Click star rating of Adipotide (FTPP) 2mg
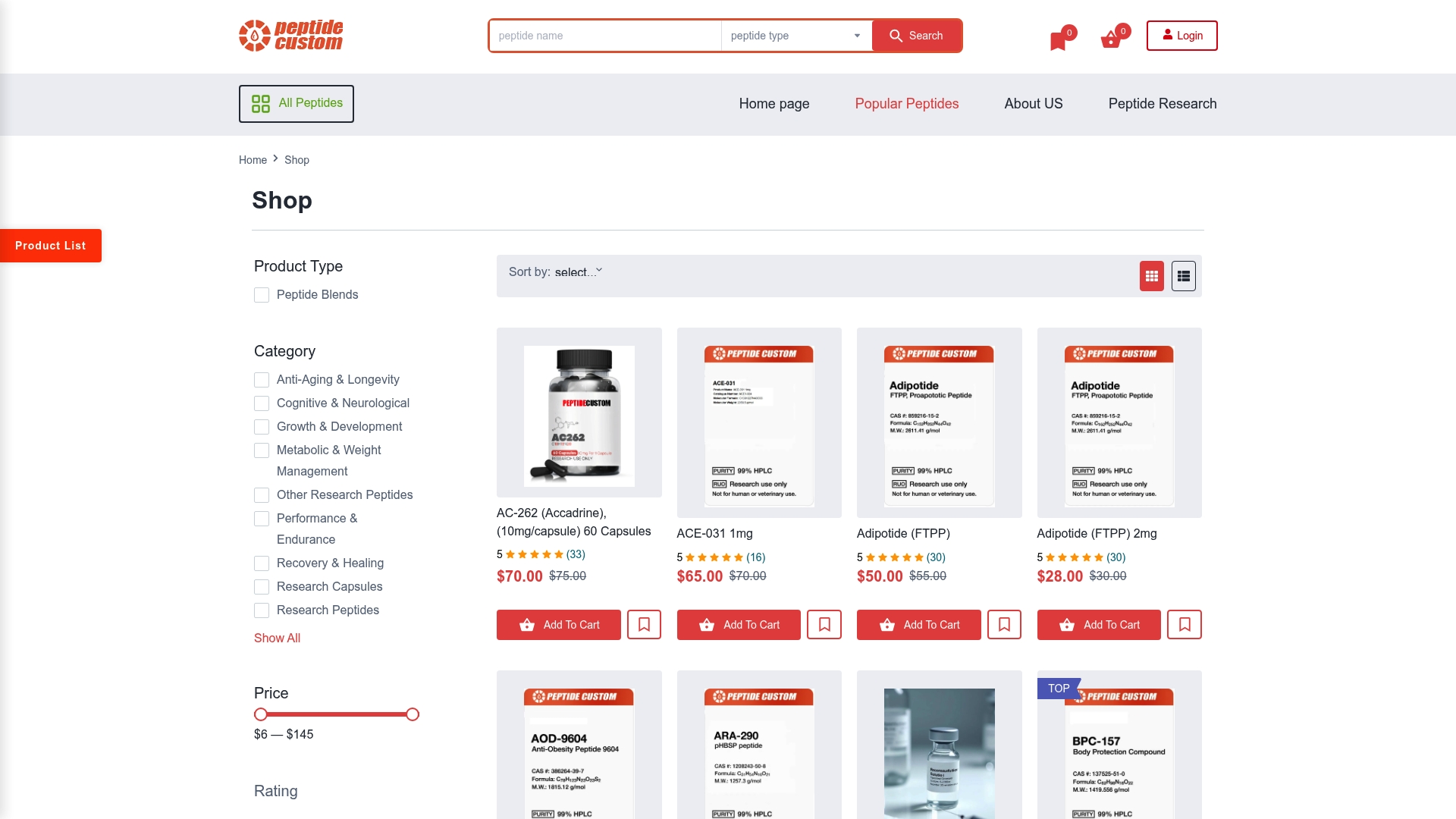 [1075, 557]
